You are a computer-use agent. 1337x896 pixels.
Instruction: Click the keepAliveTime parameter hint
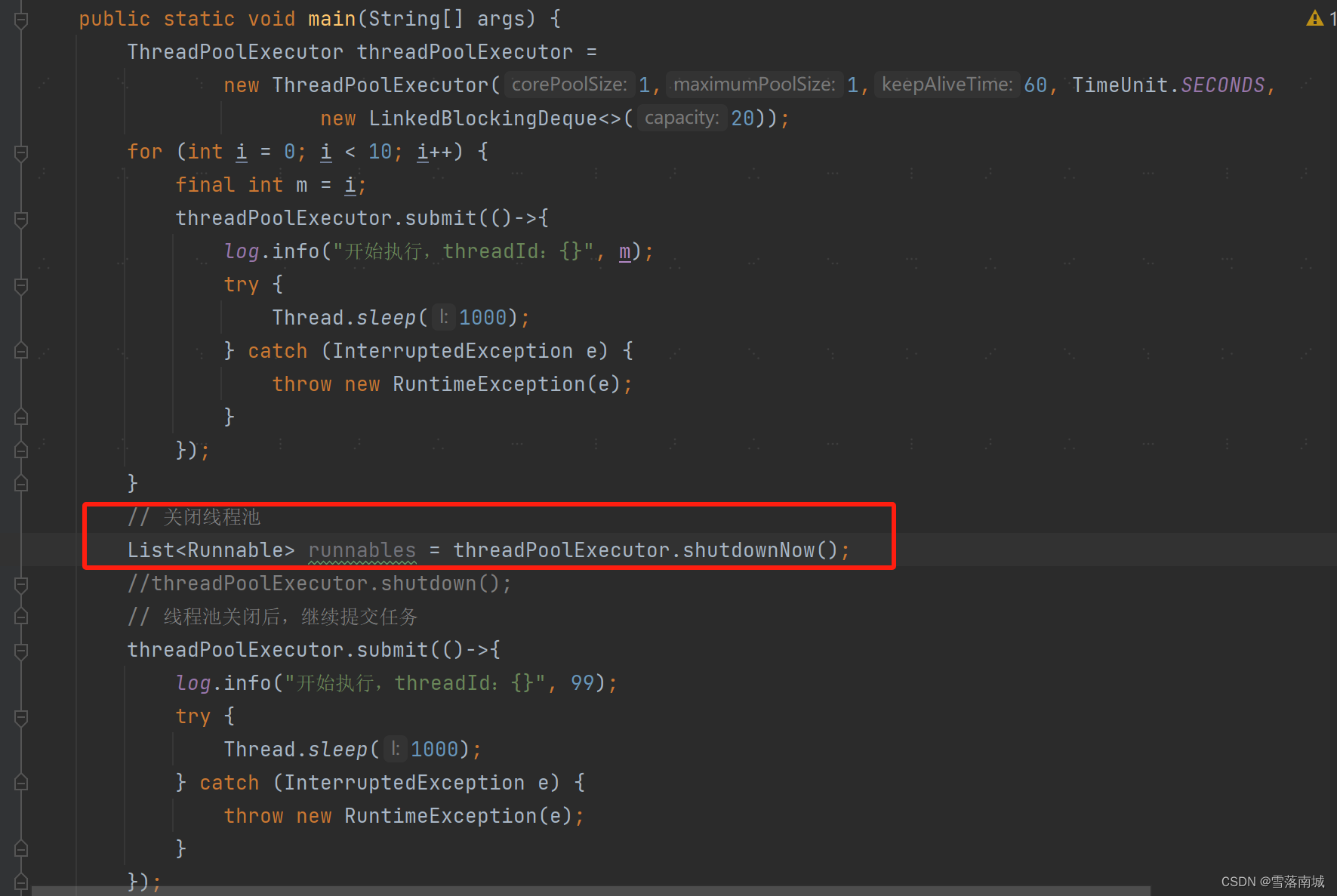point(947,85)
